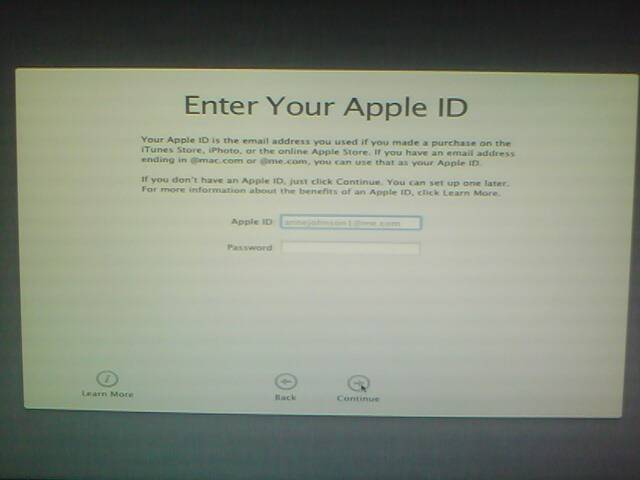This screenshot has height=480, width=640.
Task: Click the Learn More info icon
Action: (x=107, y=379)
